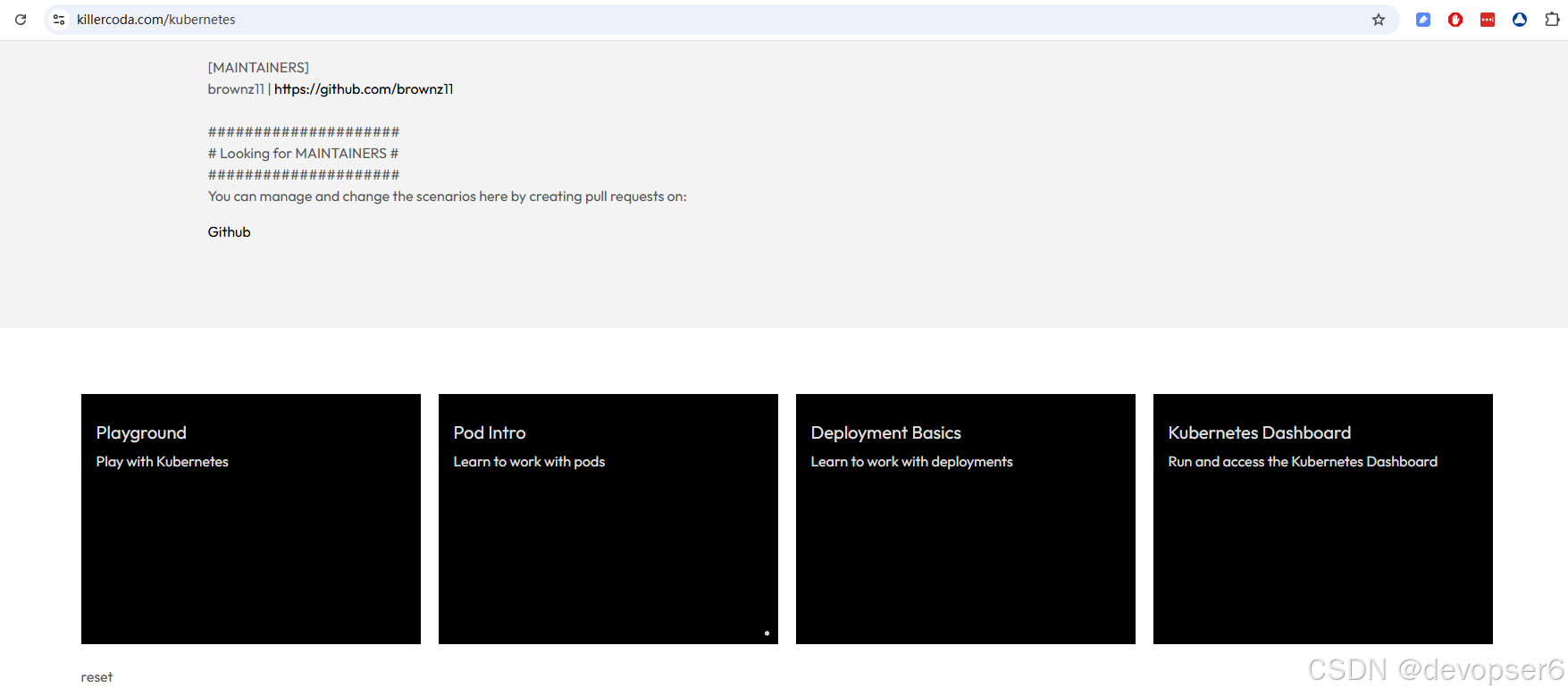This screenshot has height=696, width=1568.
Task: Open the Kubernetes Dashboard scenario card
Action: 1323,519
